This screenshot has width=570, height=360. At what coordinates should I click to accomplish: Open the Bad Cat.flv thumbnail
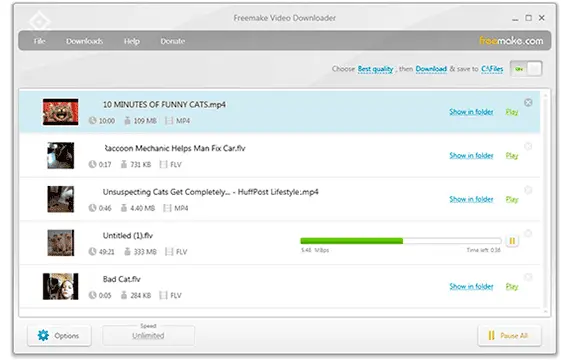point(60,287)
